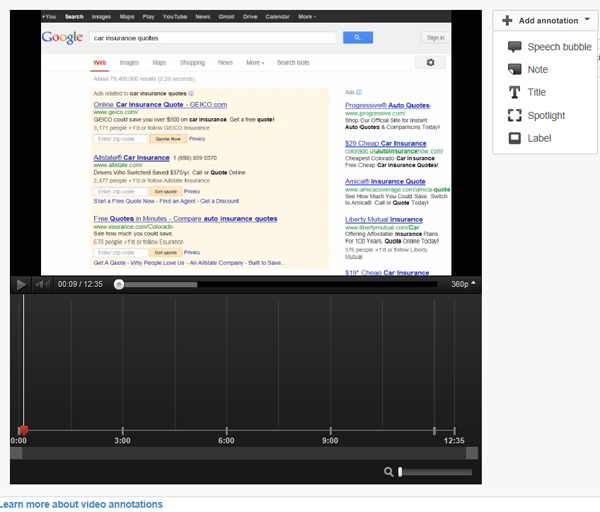Open Online Car Insurance Quote GEICO link
Viewport: 600px width, 512px height.
coord(160,104)
